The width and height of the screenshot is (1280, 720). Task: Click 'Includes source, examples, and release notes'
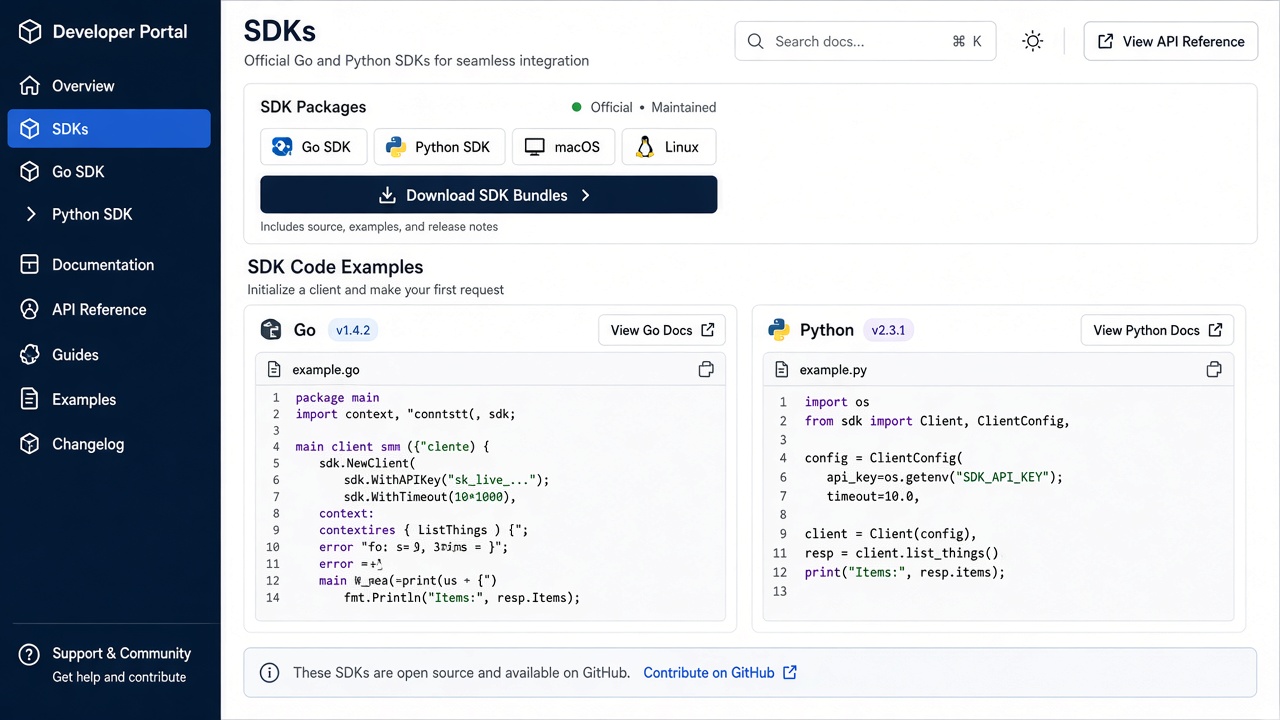379,227
